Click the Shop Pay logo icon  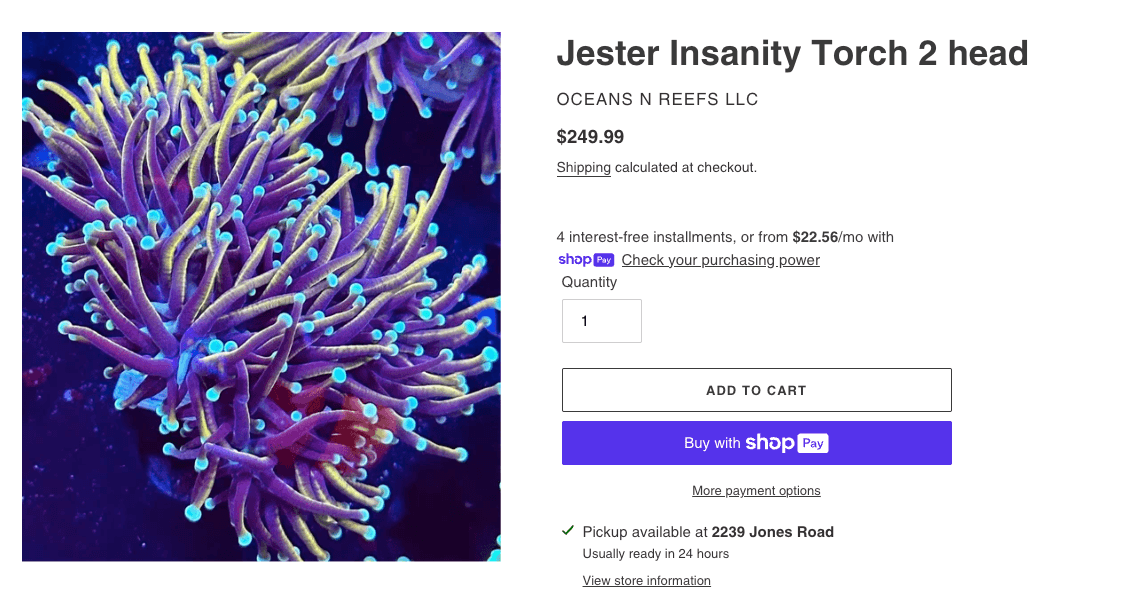[x=586, y=259]
